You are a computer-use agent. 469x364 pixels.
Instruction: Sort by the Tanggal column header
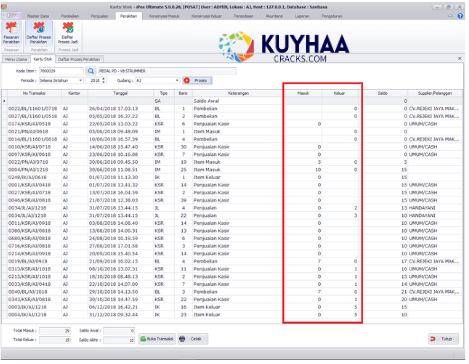pyautogui.click(x=120, y=93)
